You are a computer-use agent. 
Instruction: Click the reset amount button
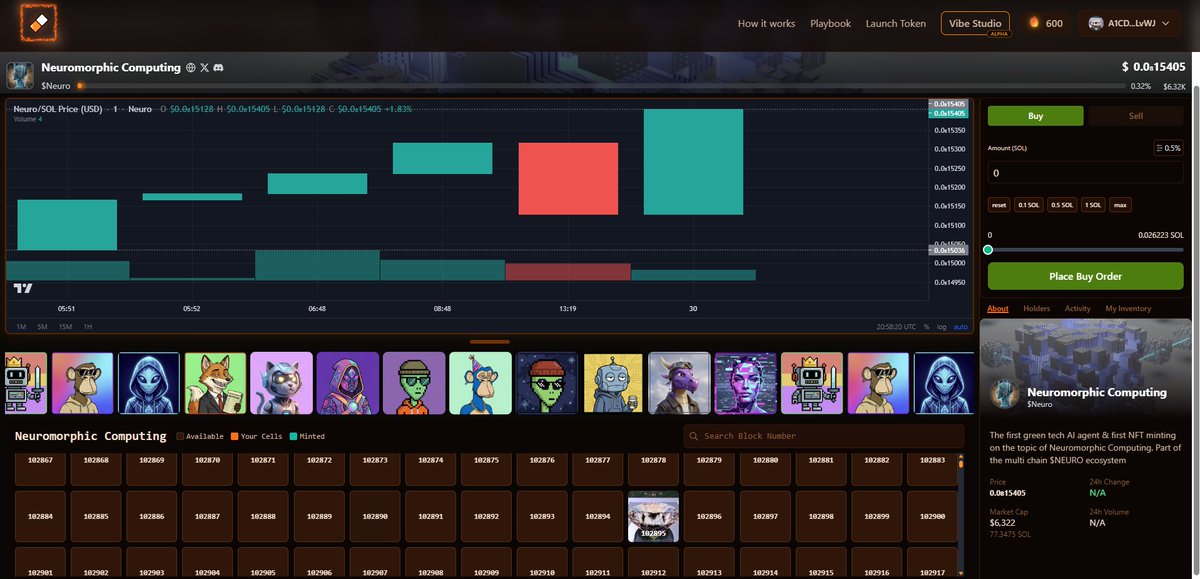click(999, 205)
